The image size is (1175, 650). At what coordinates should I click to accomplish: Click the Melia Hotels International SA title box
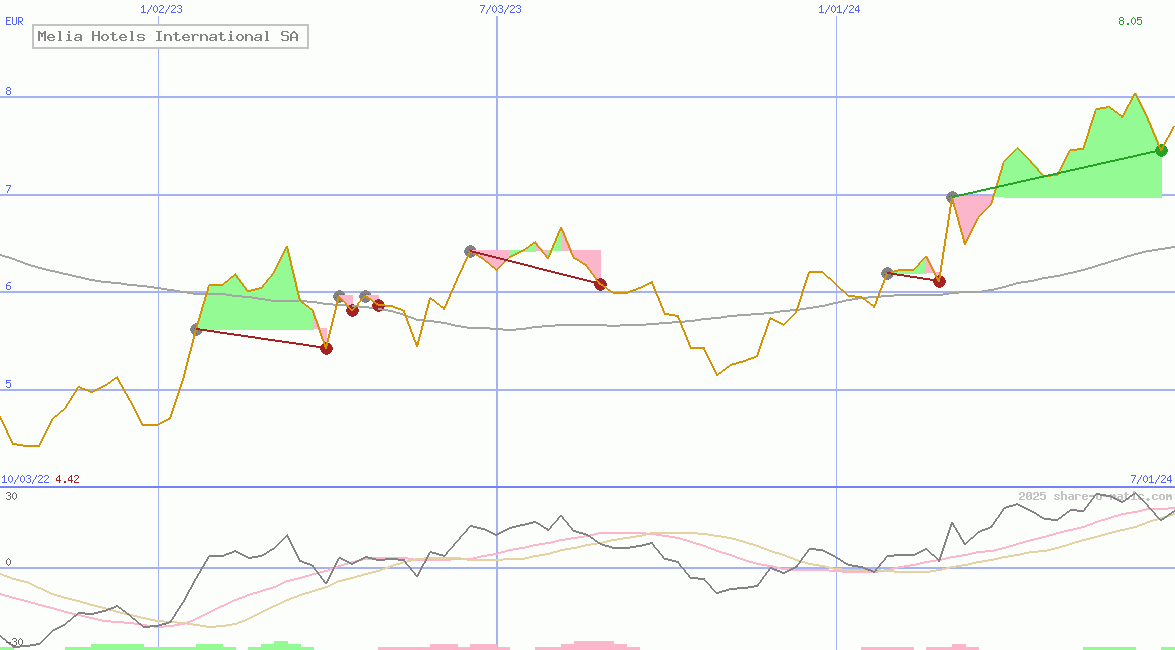coord(170,37)
